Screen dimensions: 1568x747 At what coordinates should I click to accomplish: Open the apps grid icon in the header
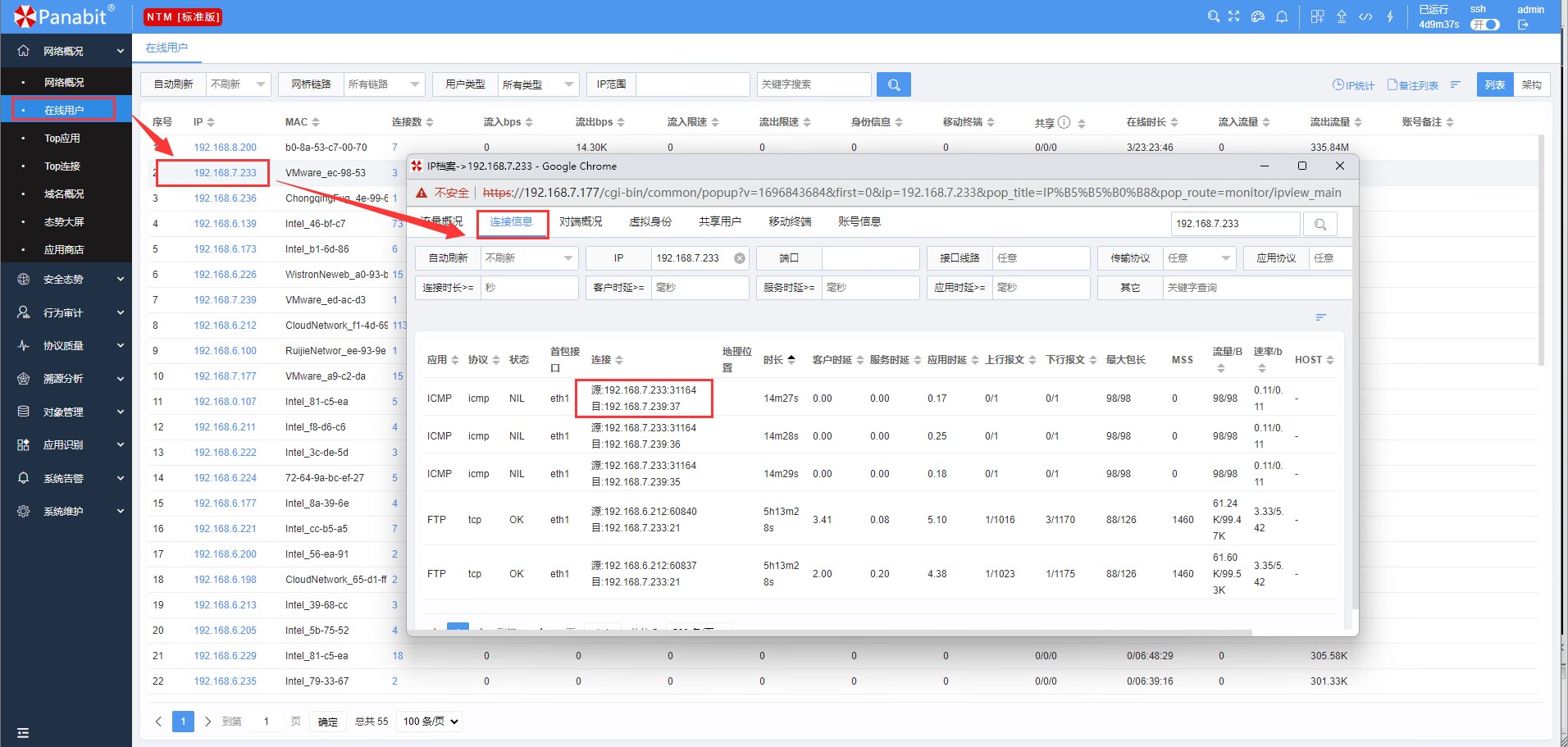(1318, 16)
